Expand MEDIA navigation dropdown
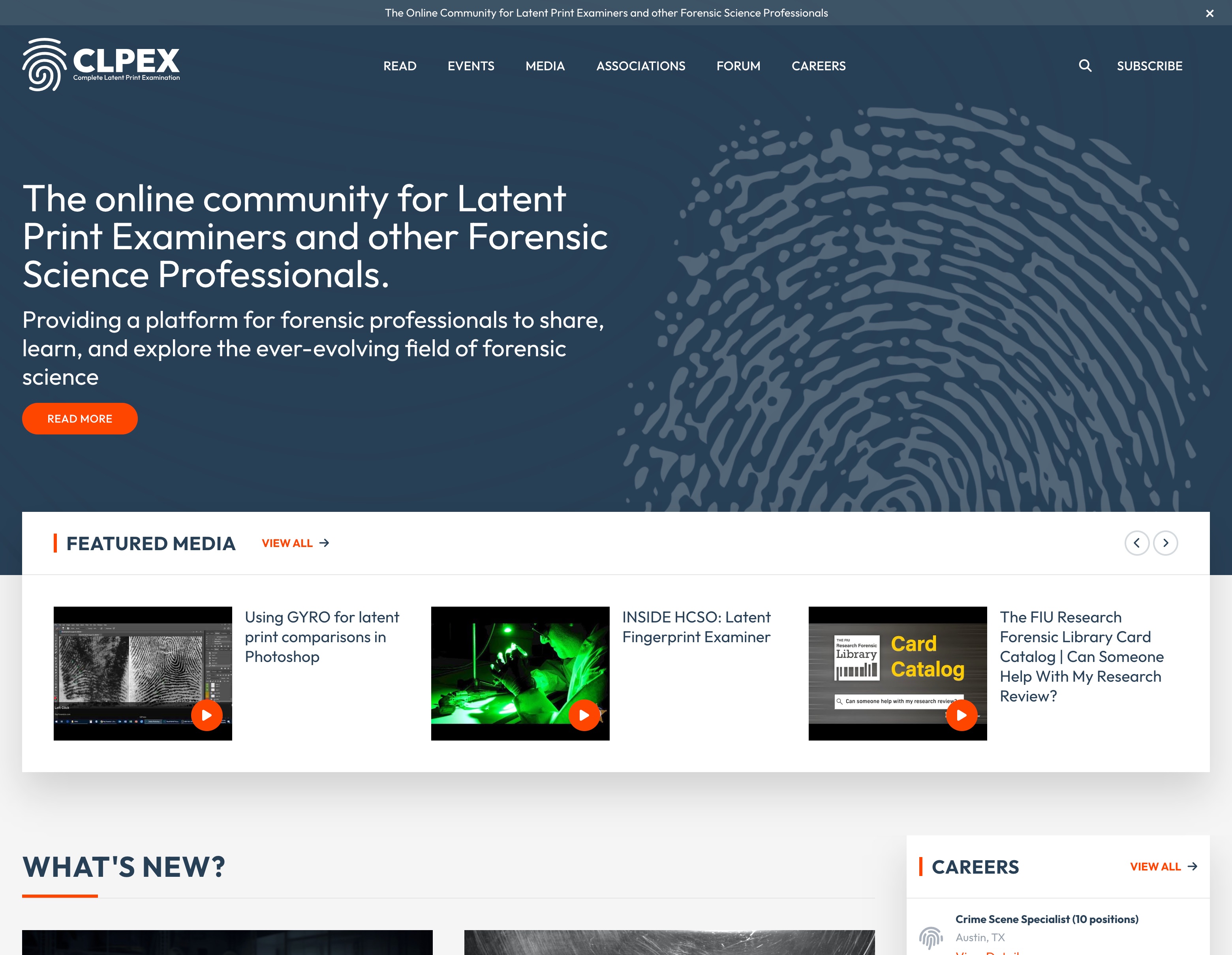The image size is (1232, 955). [545, 65]
